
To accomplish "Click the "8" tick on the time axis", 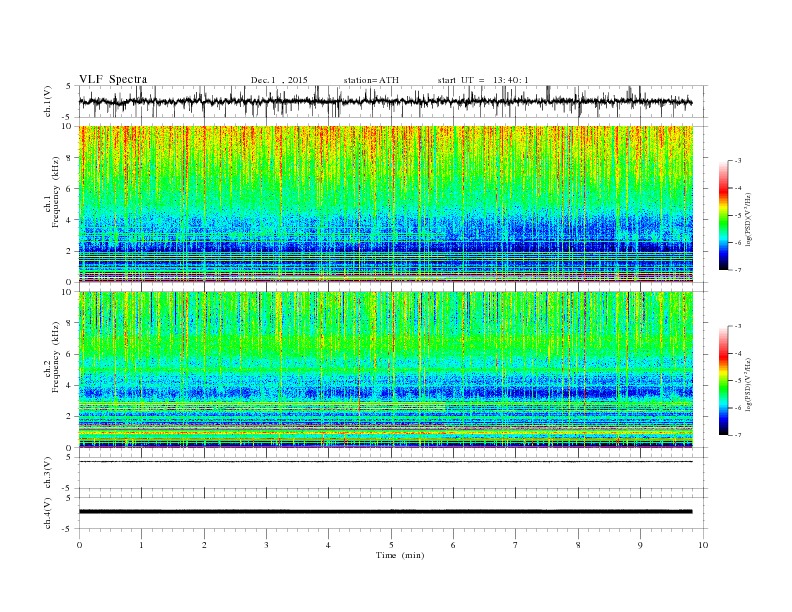I will pos(578,545).
